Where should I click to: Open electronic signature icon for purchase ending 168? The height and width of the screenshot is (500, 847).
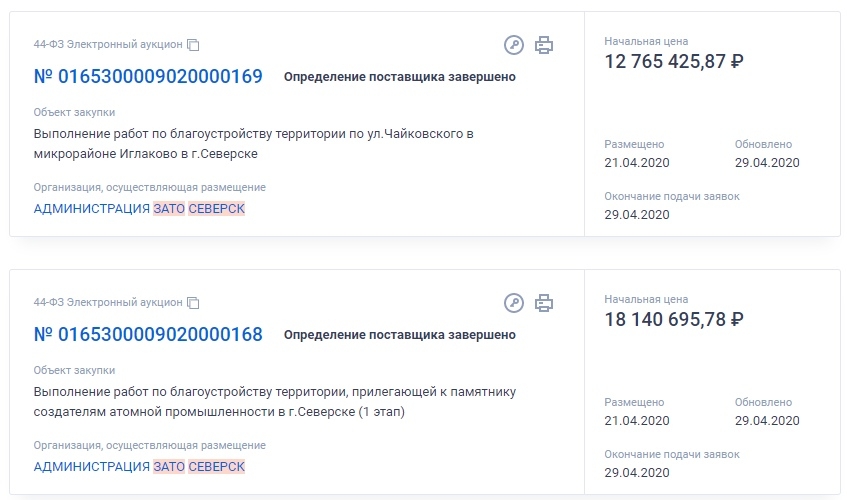click(x=514, y=303)
